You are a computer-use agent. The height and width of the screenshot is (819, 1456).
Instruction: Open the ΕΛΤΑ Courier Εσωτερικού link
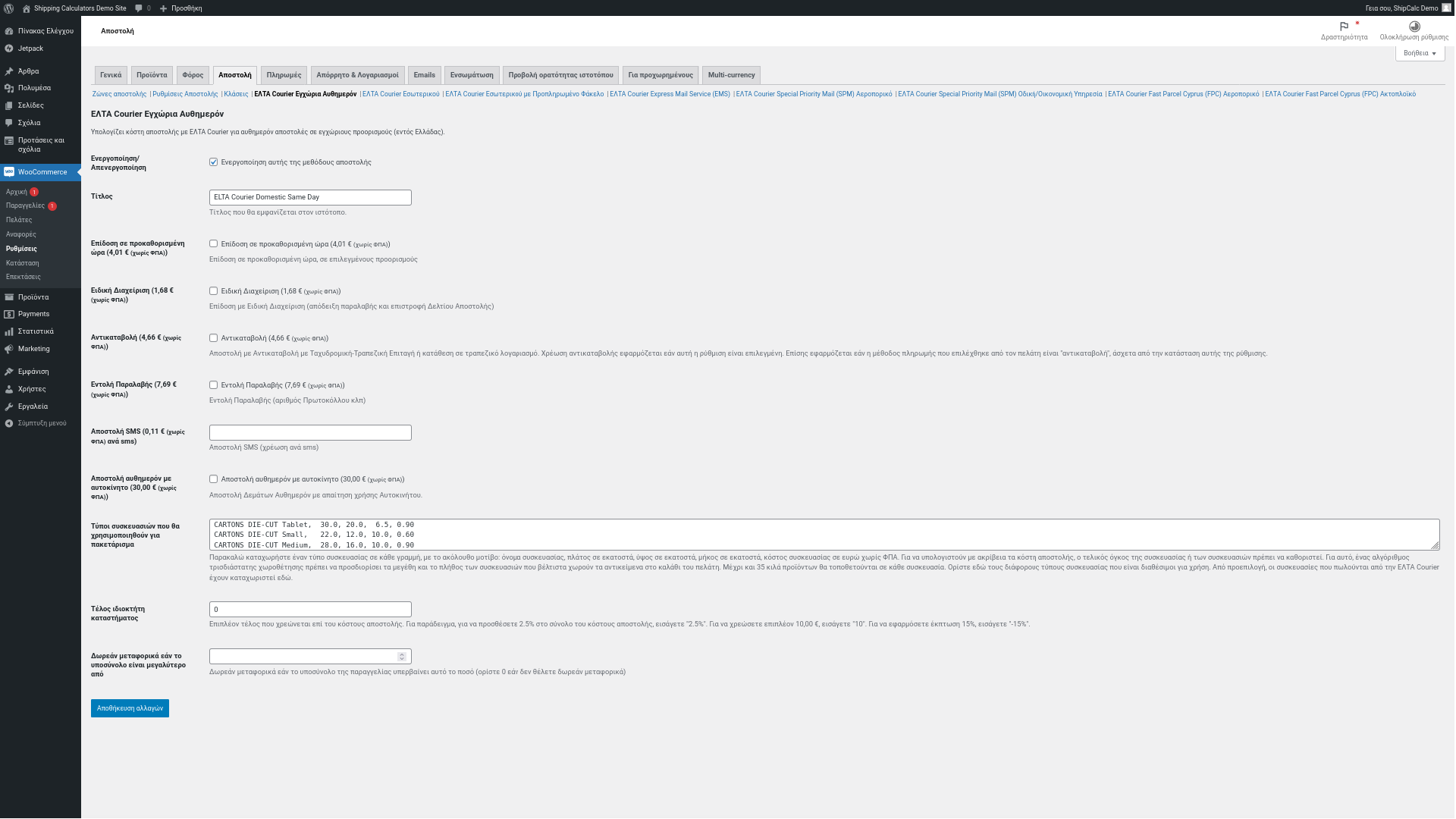(400, 95)
